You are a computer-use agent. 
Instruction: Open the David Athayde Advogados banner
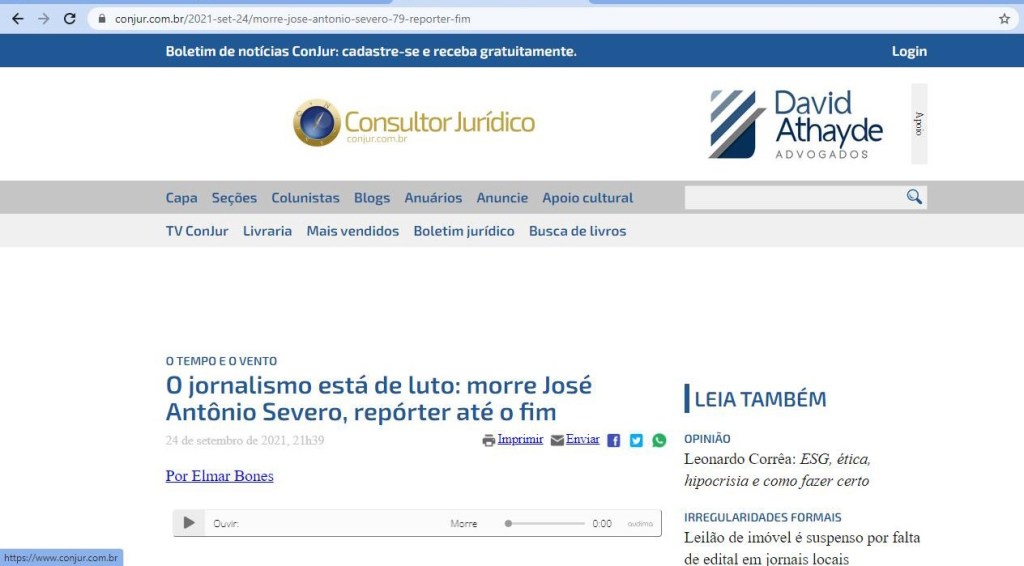pyautogui.click(x=796, y=124)
